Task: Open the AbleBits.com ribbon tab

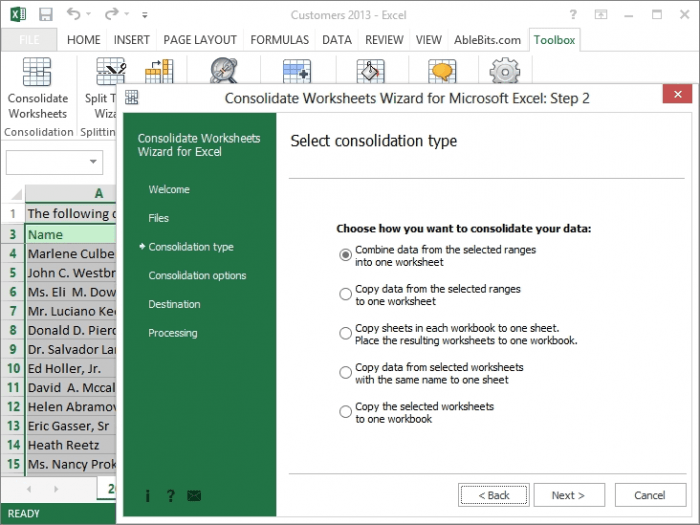Action: click(485, 40)
